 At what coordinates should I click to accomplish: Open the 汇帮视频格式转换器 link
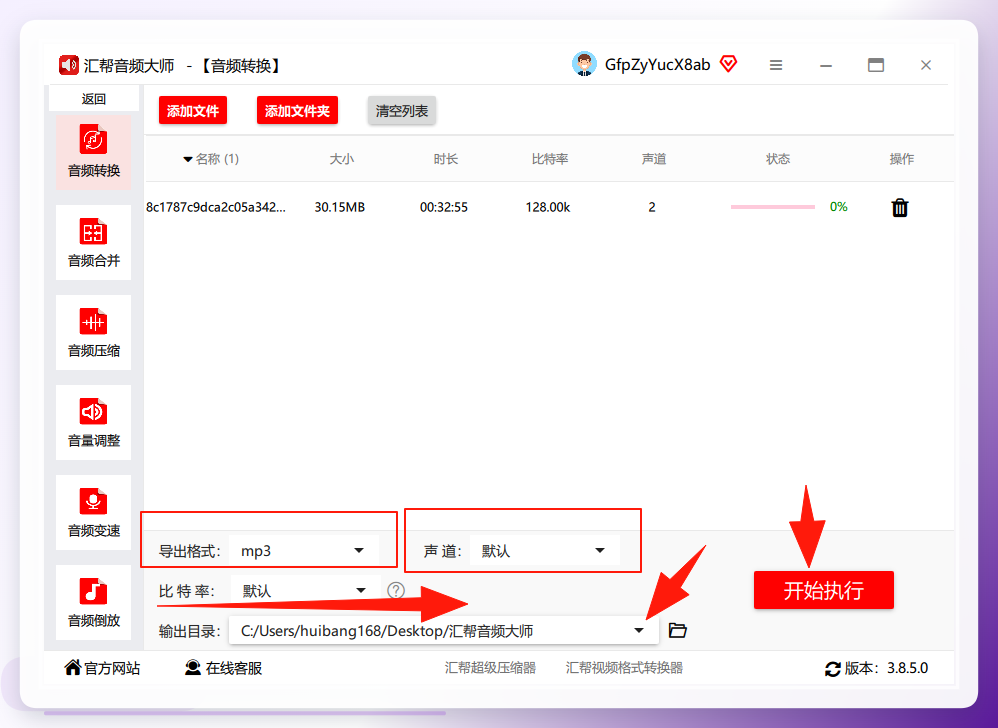pos(624,668)
